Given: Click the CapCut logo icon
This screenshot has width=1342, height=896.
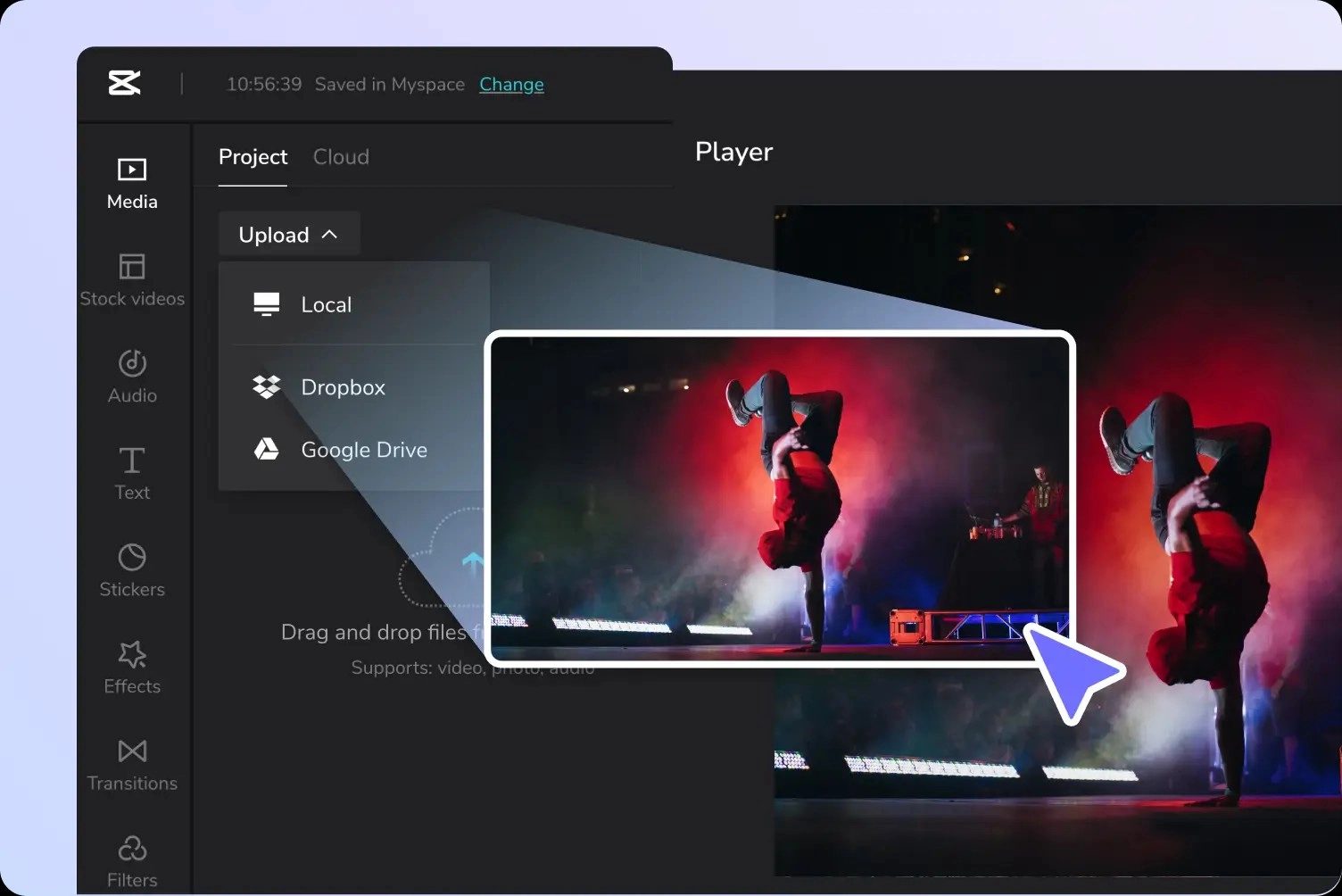Looking at the screenshot, I should (x=124, y=83).
